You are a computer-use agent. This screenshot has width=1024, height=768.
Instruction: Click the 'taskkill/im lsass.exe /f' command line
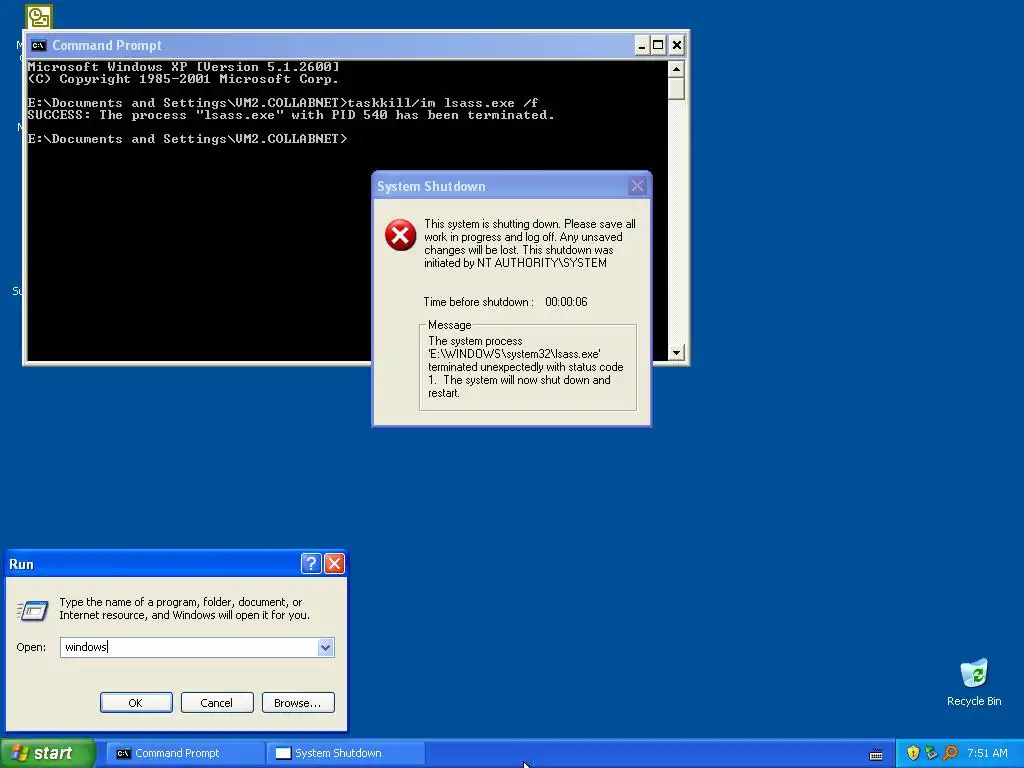click(443, 103)
